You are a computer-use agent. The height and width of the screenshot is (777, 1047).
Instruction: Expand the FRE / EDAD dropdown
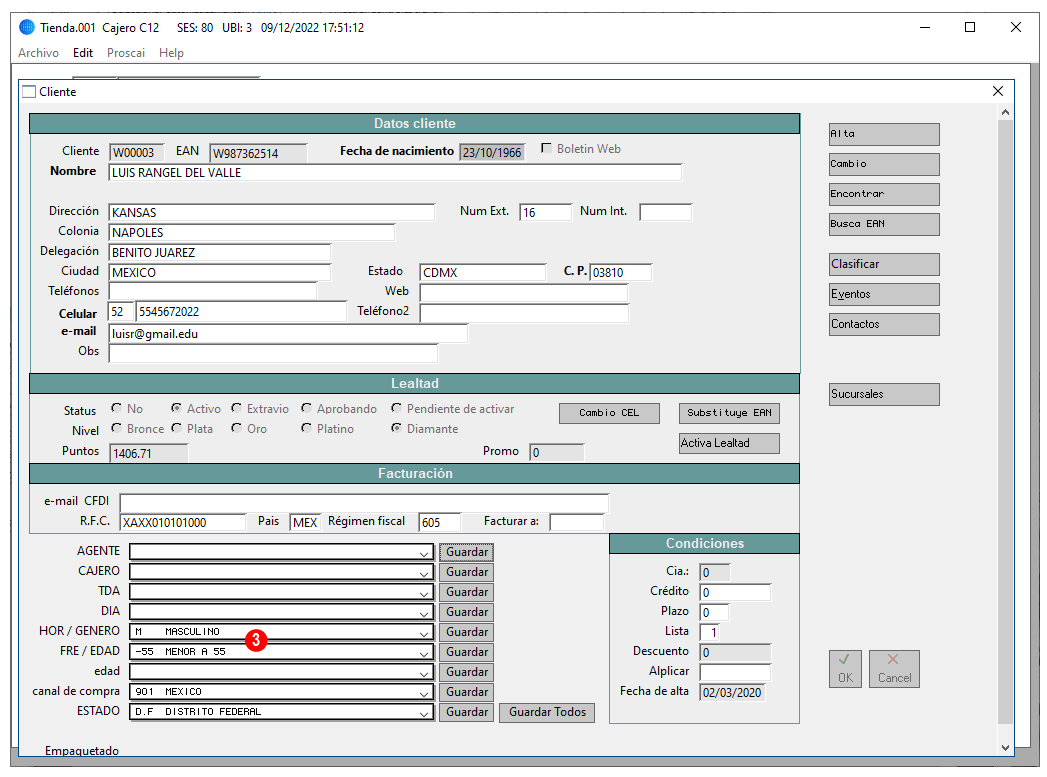click(424, 653)
